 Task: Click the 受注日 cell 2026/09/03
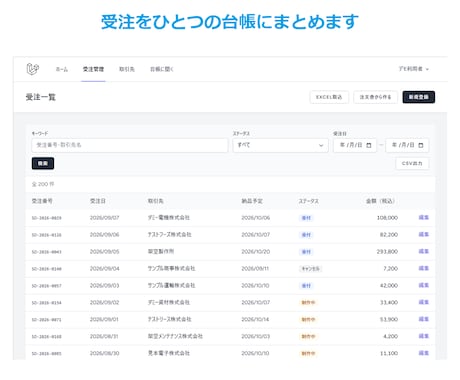pyautogui.click(x=104, y=285)
